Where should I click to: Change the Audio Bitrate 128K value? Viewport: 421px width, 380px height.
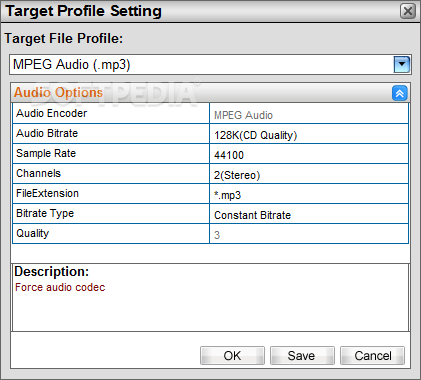(309, 134)
